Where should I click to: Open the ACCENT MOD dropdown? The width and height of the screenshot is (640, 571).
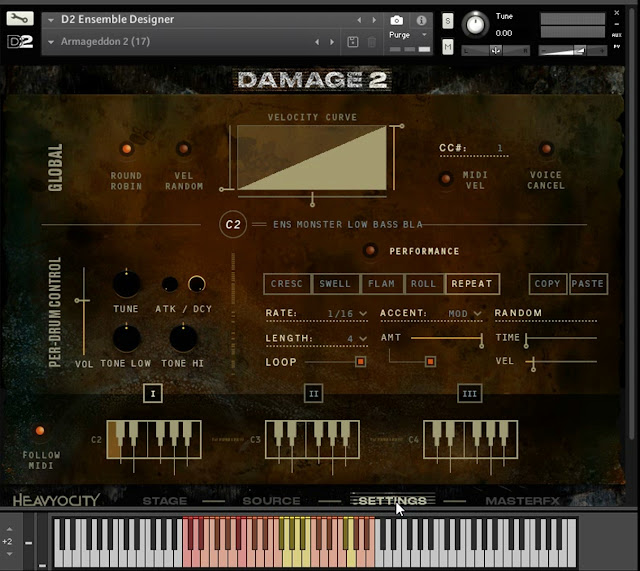[464, 313]
